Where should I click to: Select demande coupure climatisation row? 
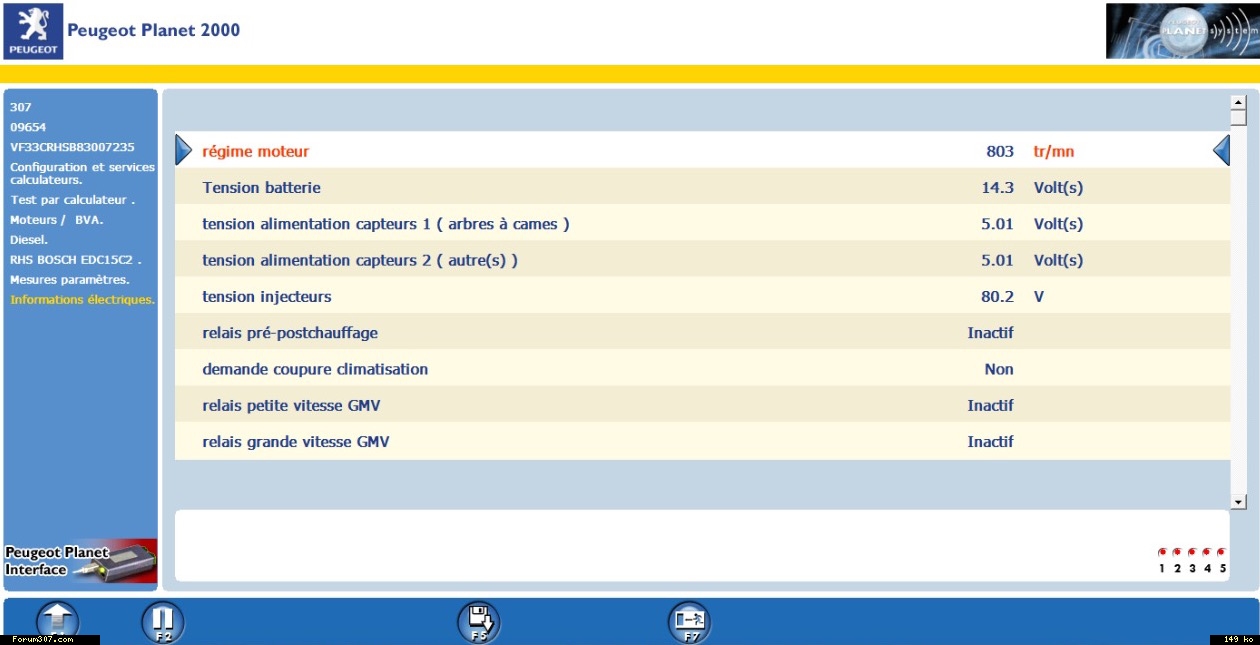coord(702,369)
